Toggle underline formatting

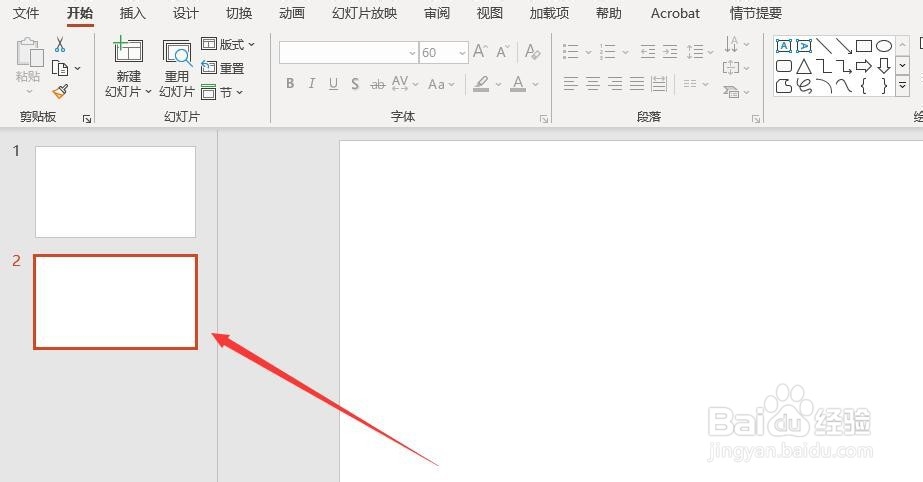coord(333,84)
